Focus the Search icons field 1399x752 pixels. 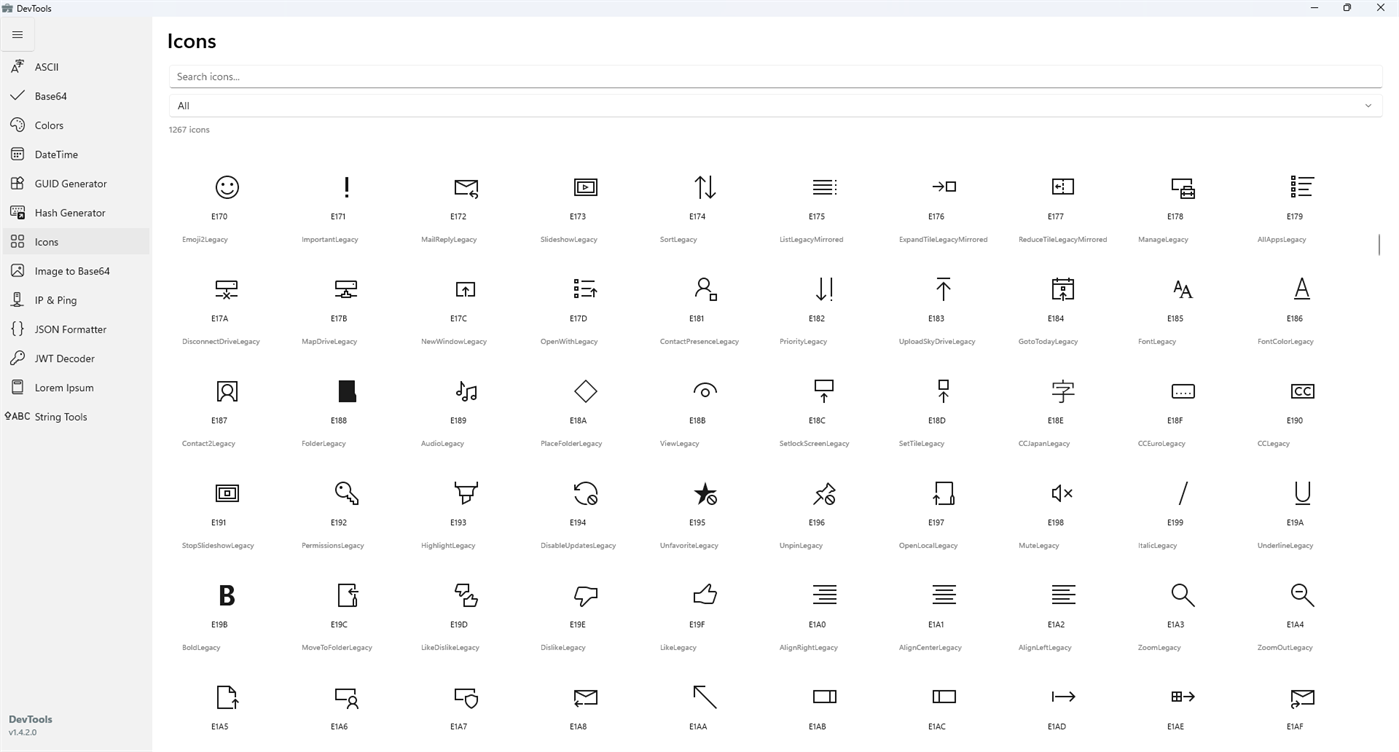pos(776,76)
